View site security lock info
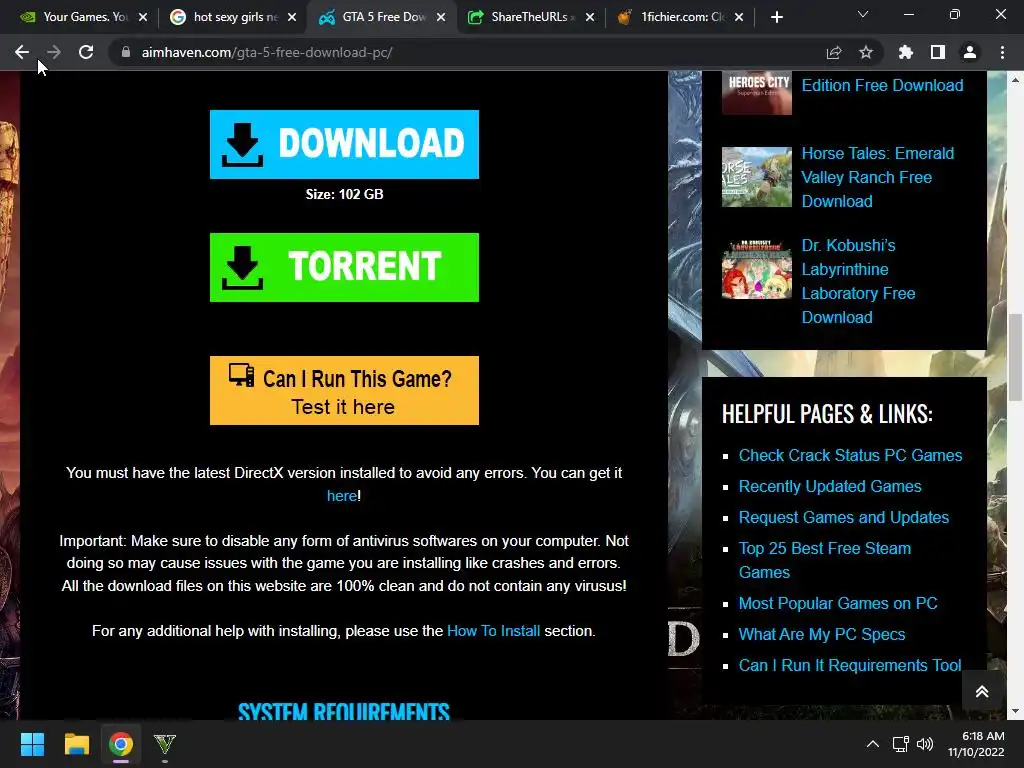This screenshot has width=1024, height=768. (125, 52)
